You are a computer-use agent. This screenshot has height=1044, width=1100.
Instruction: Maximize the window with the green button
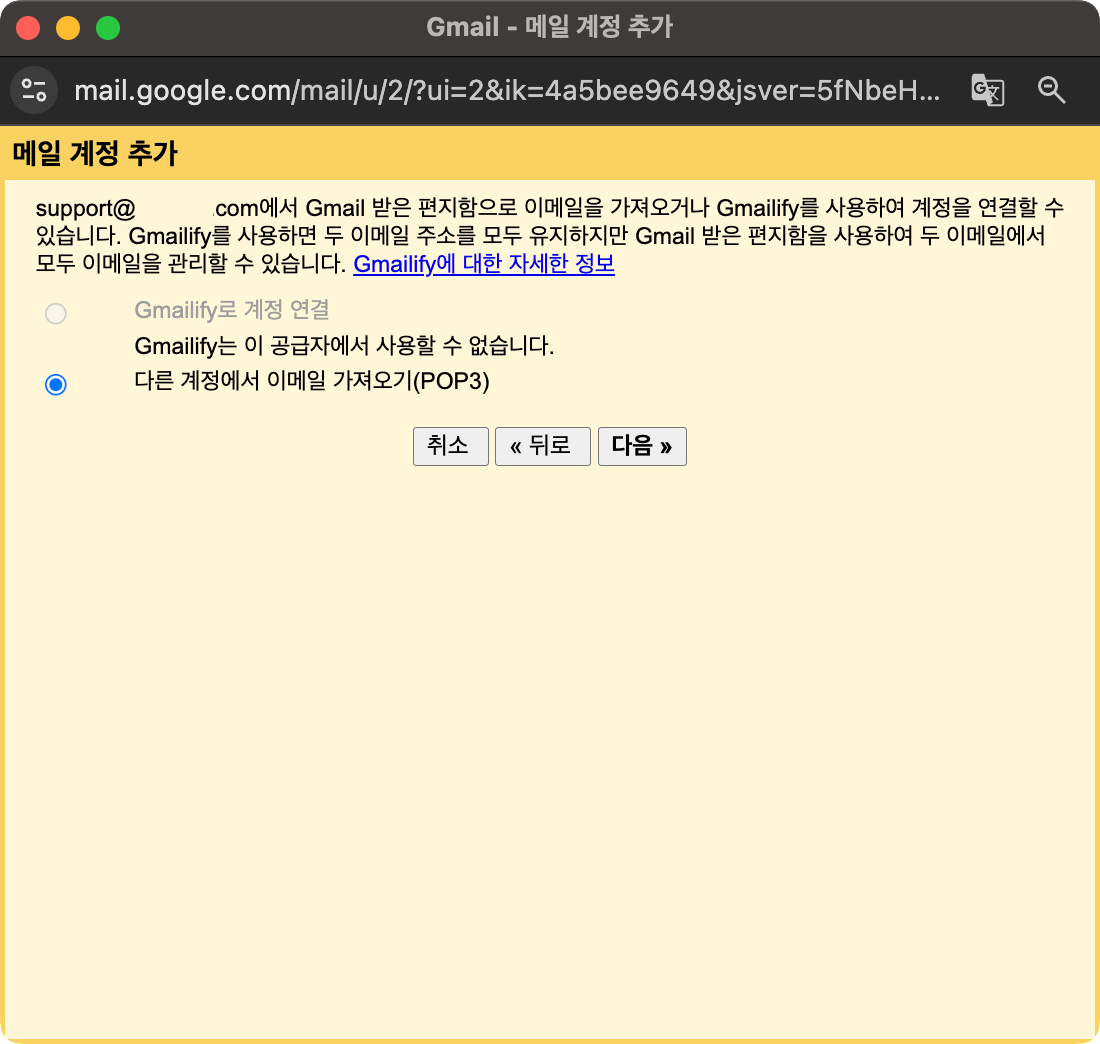point(108,28)
